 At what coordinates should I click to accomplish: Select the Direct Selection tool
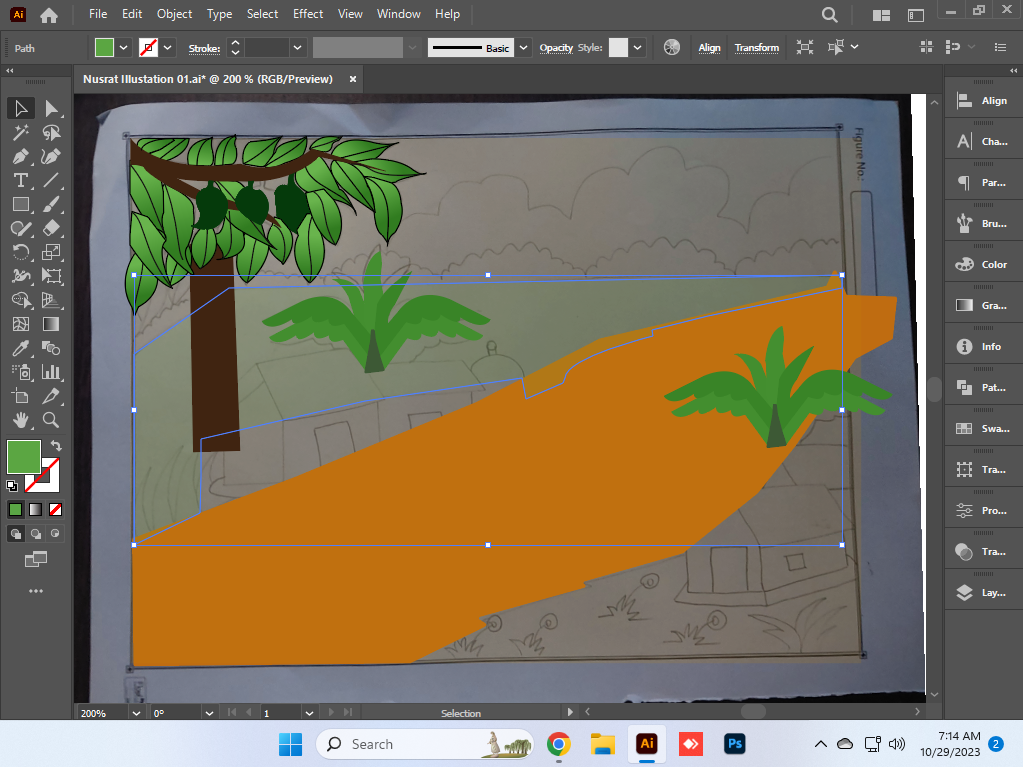point(51,108)
